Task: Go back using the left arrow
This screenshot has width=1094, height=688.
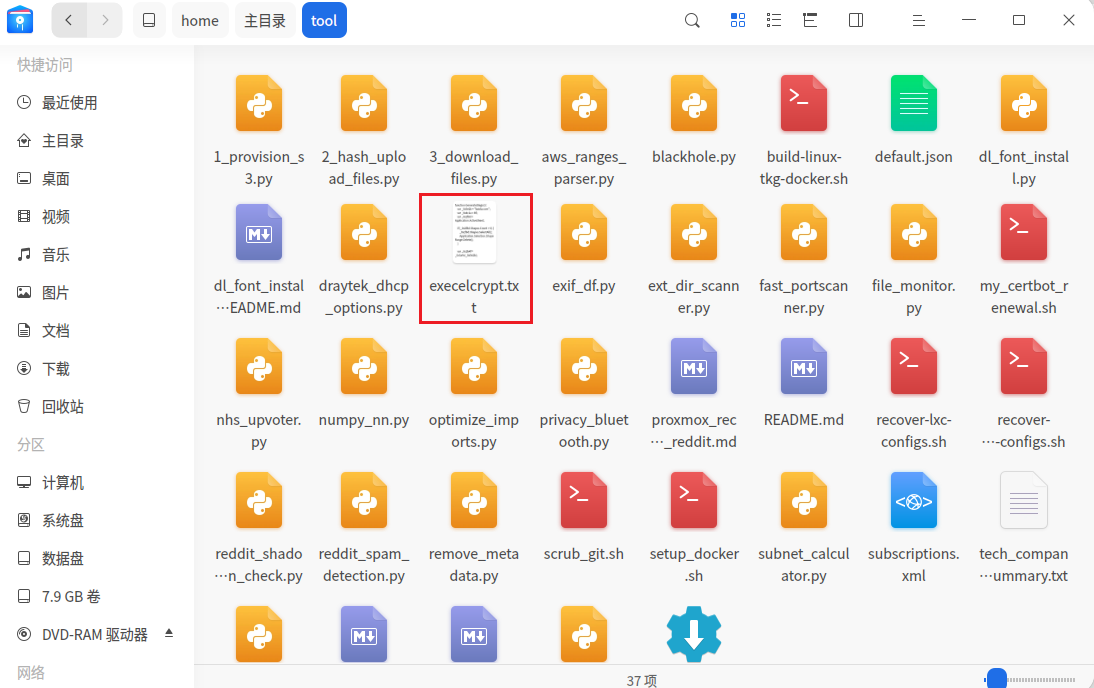Action: pos(69,20)
